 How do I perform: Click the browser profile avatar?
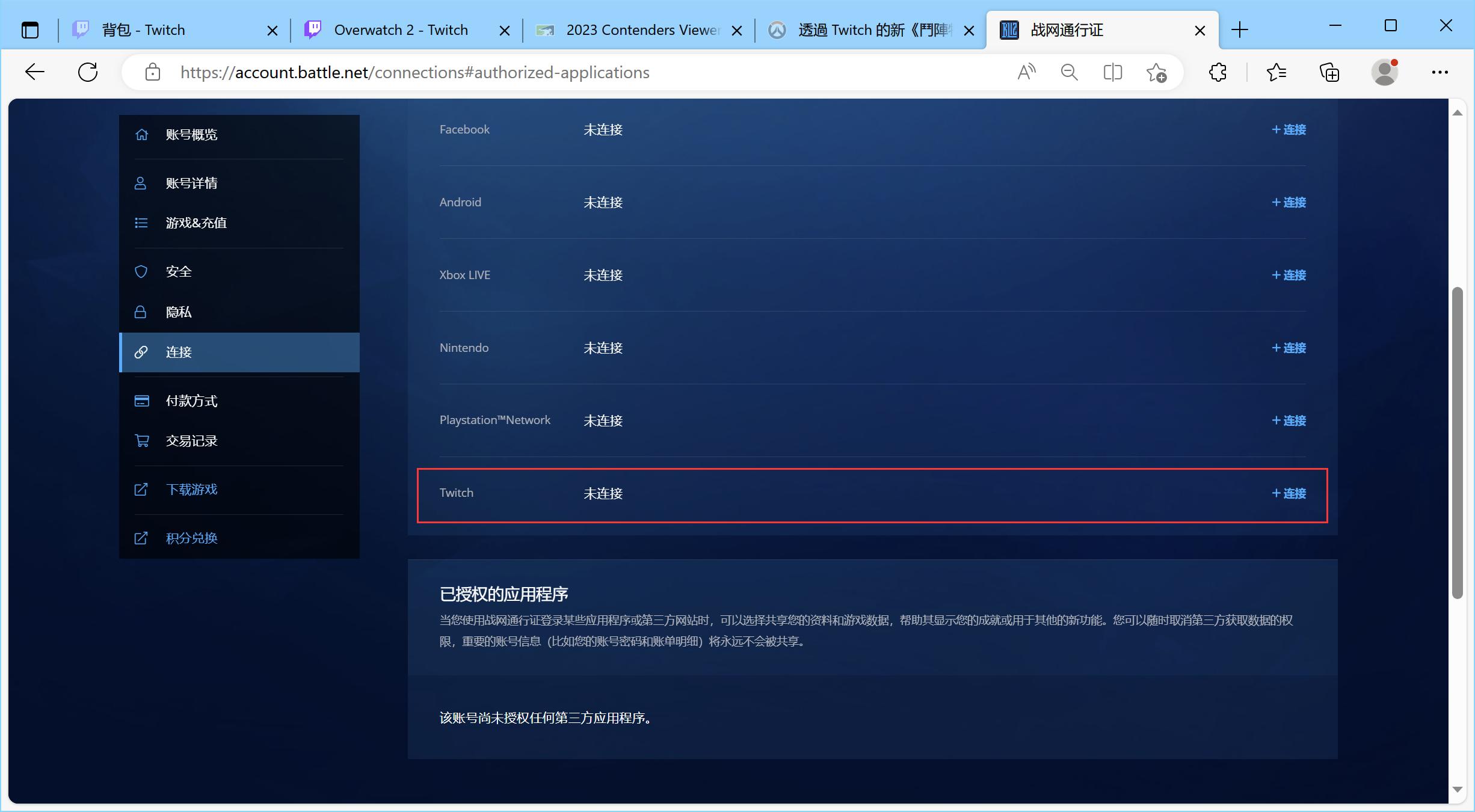pos(1385,72)
